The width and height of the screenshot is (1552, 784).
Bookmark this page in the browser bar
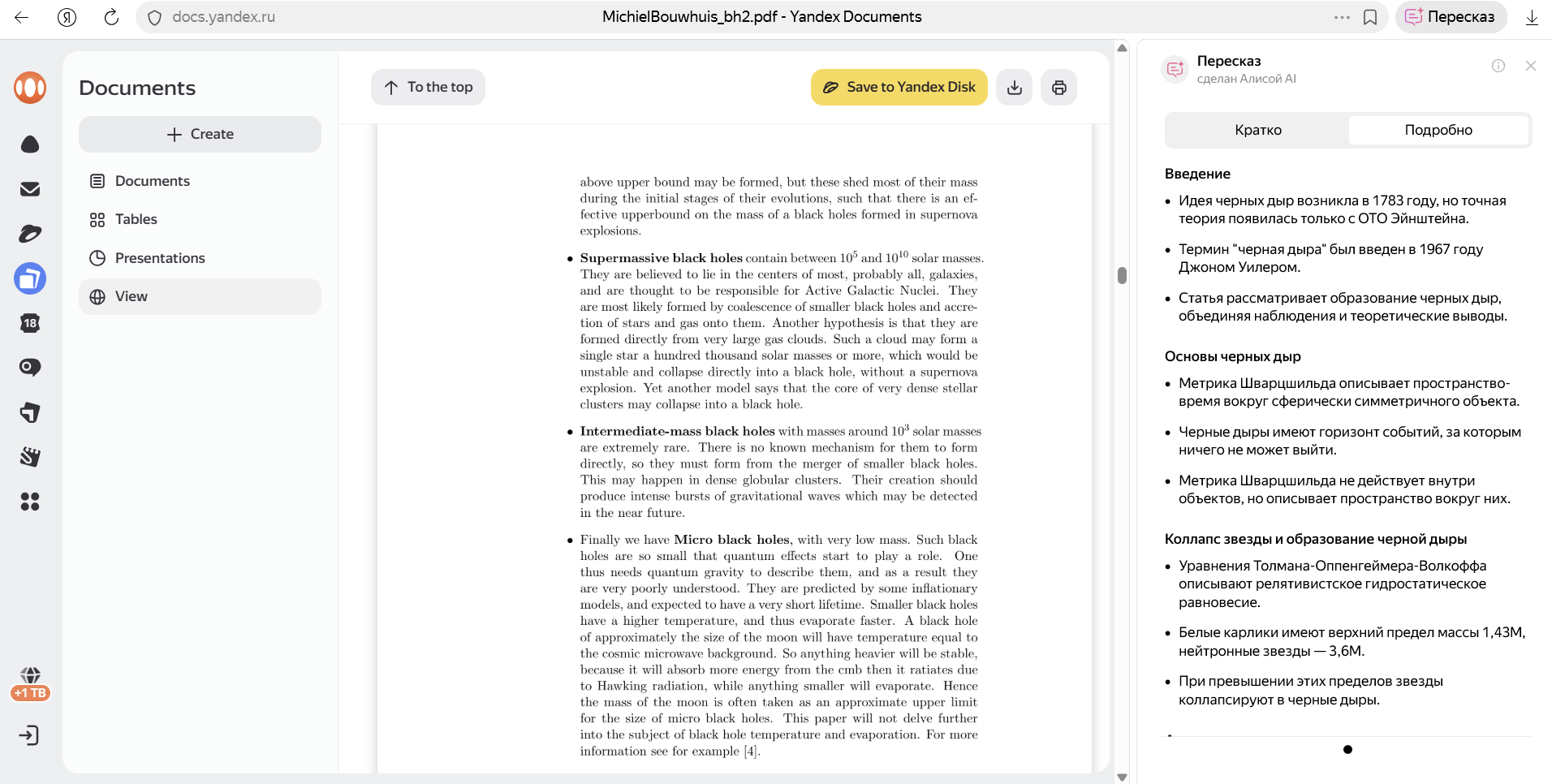1370,17
